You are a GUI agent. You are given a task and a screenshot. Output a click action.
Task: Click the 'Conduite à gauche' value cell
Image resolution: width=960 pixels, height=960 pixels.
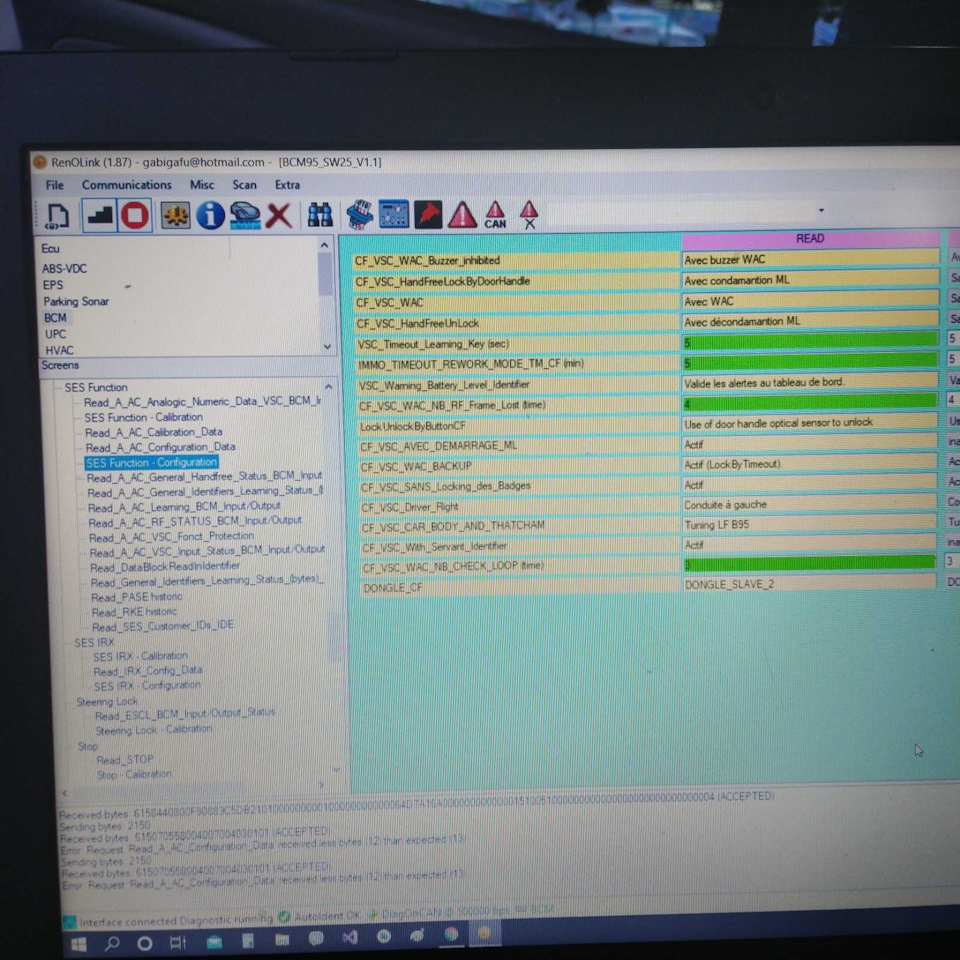(809, 504)
